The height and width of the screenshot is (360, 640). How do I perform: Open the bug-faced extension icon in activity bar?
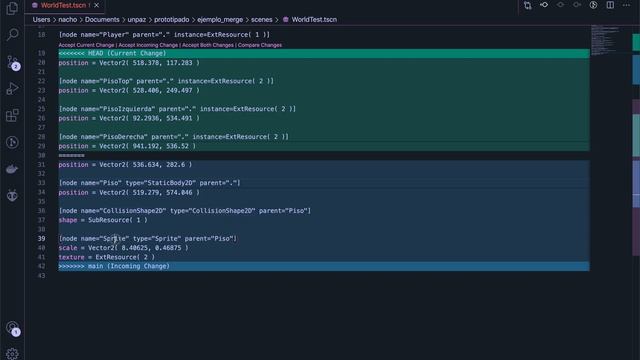click(12, 196)
